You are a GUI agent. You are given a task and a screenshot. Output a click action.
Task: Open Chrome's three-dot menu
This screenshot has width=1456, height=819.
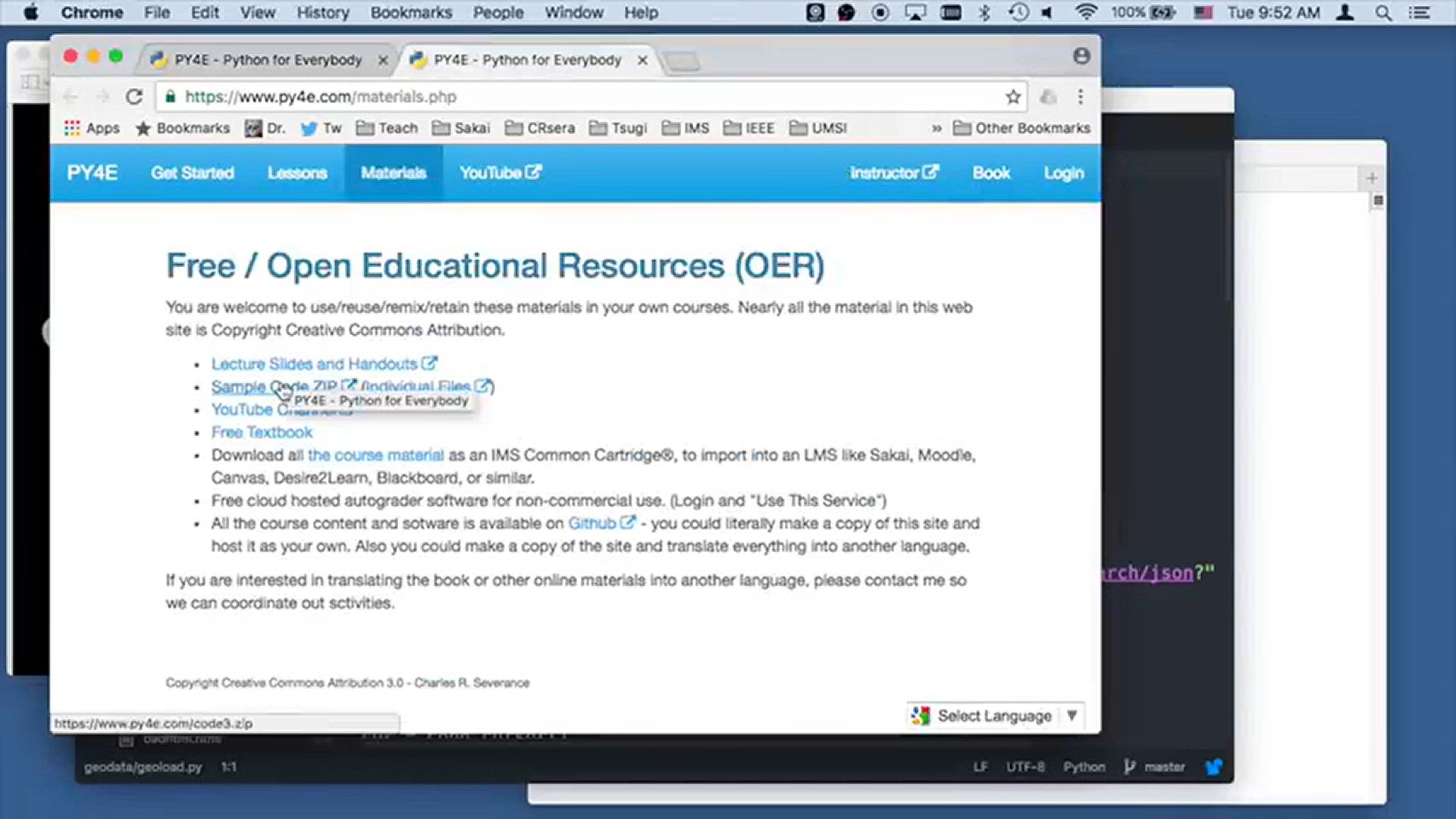(1081, 97)
